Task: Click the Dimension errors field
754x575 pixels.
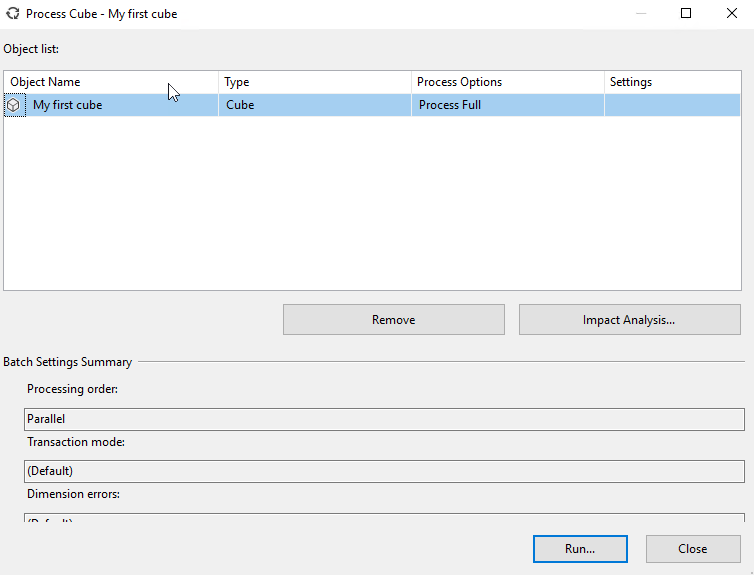Action: click(x=384, y=518)
